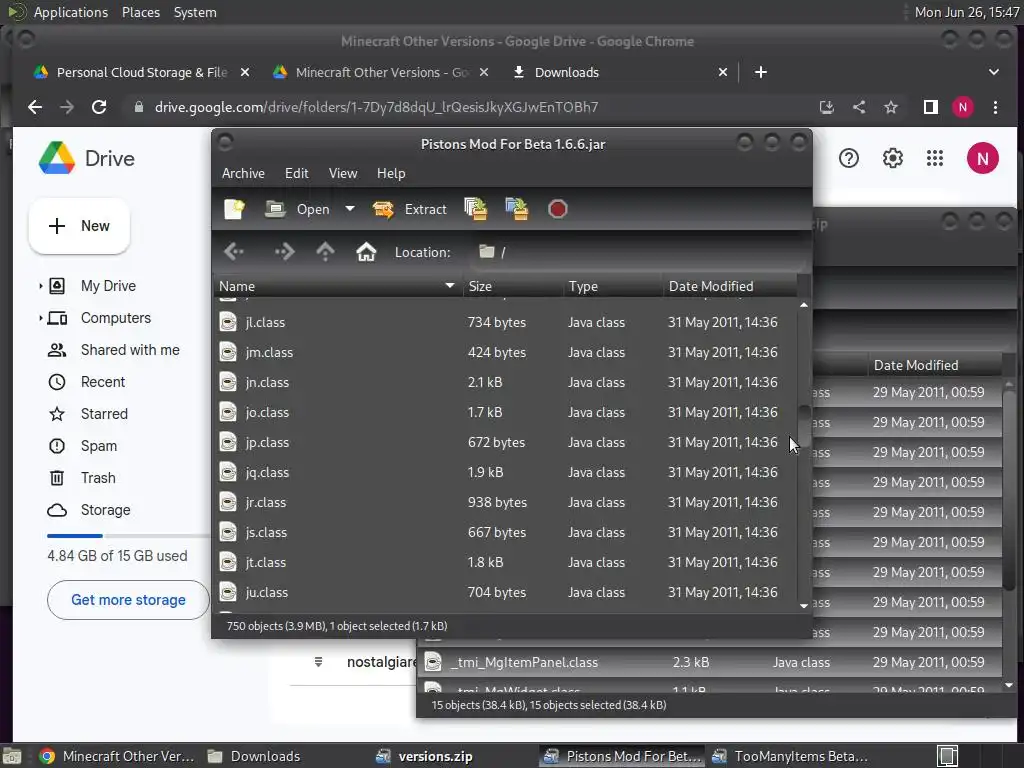This screenshot has width=1024, height=768.
Task: Go up one level in archive
Action: [x=325, y=252]
